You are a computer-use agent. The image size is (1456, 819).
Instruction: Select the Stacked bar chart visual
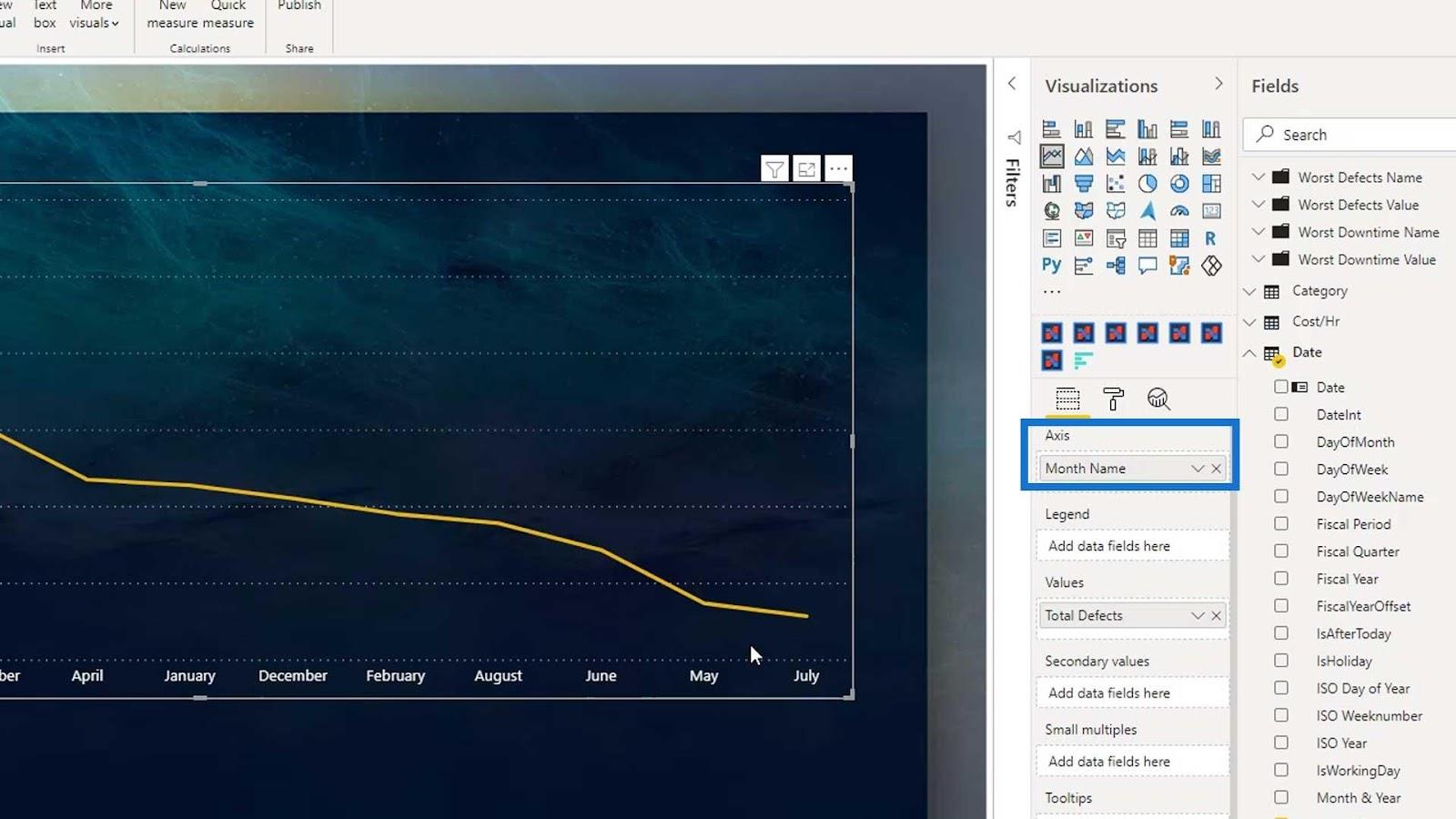(1051, 129)
